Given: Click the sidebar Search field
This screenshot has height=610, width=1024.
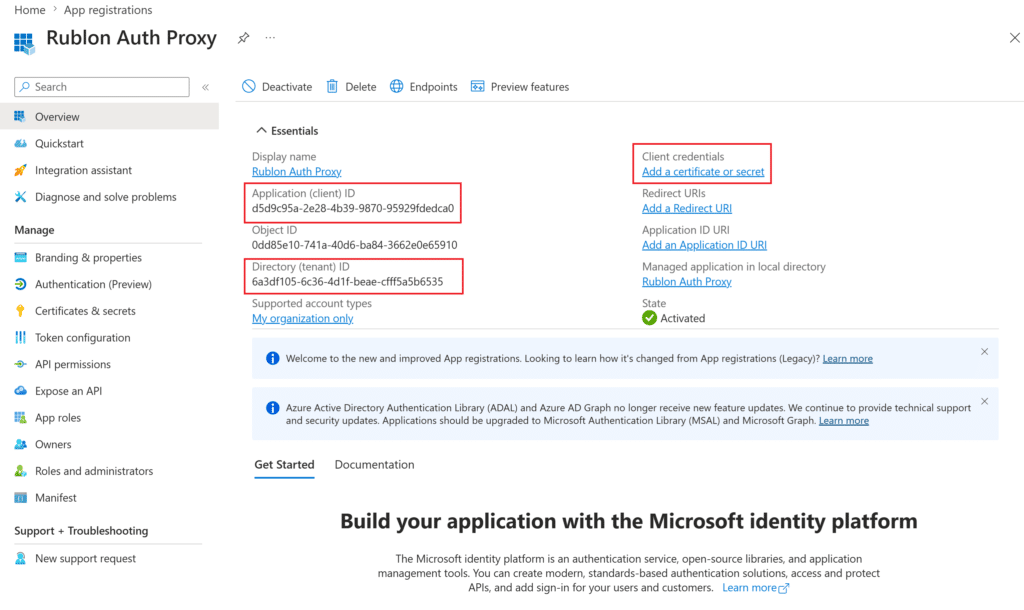Looking at the screenshot, I should (102, 87).
